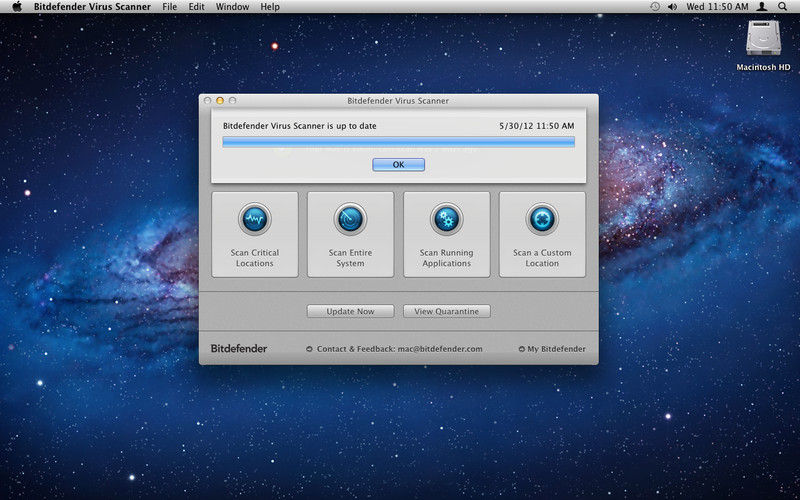Click the Scan Running Applications label
This screenshot has width=800, height=500.
tap(446, 258)
